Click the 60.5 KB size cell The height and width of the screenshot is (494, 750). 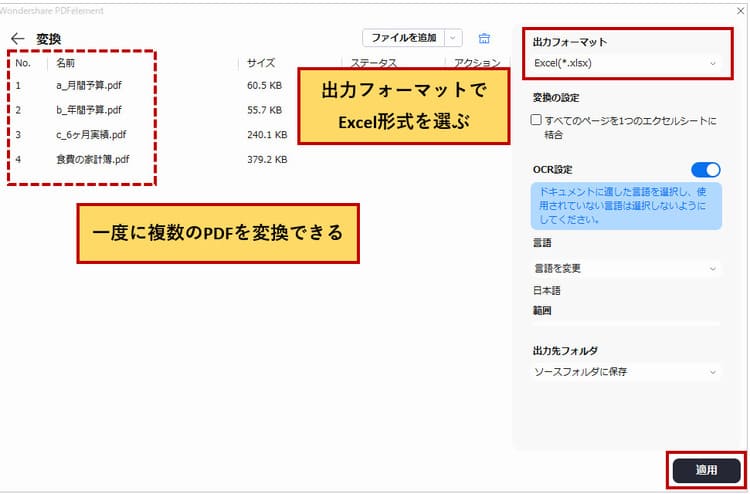coord(265,86)
